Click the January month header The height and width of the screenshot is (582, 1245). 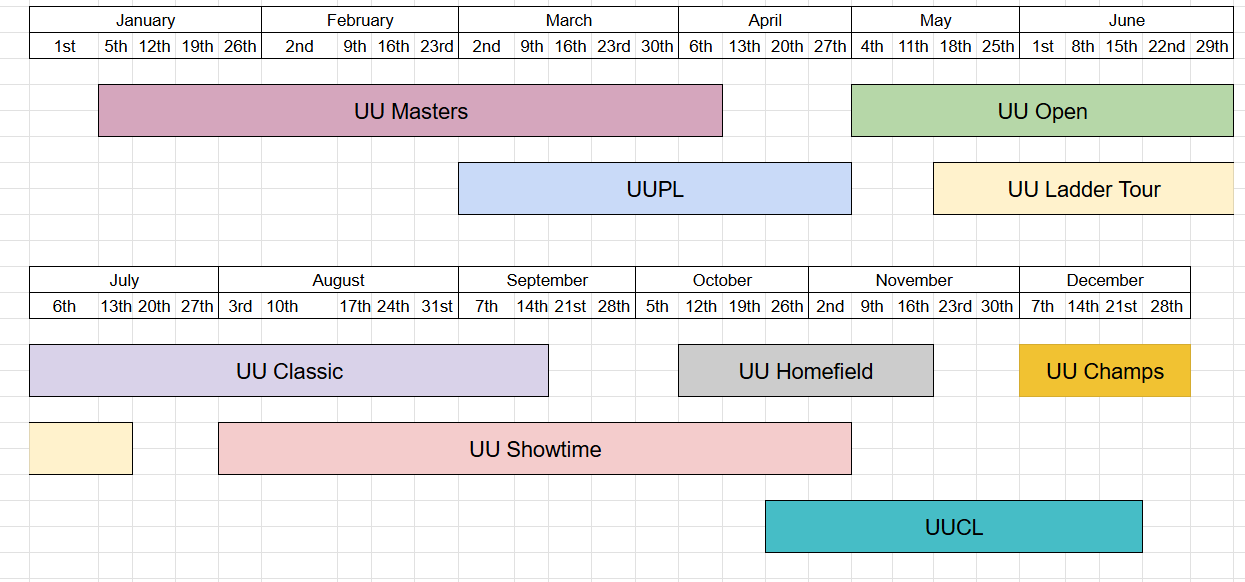pos(145,20)
